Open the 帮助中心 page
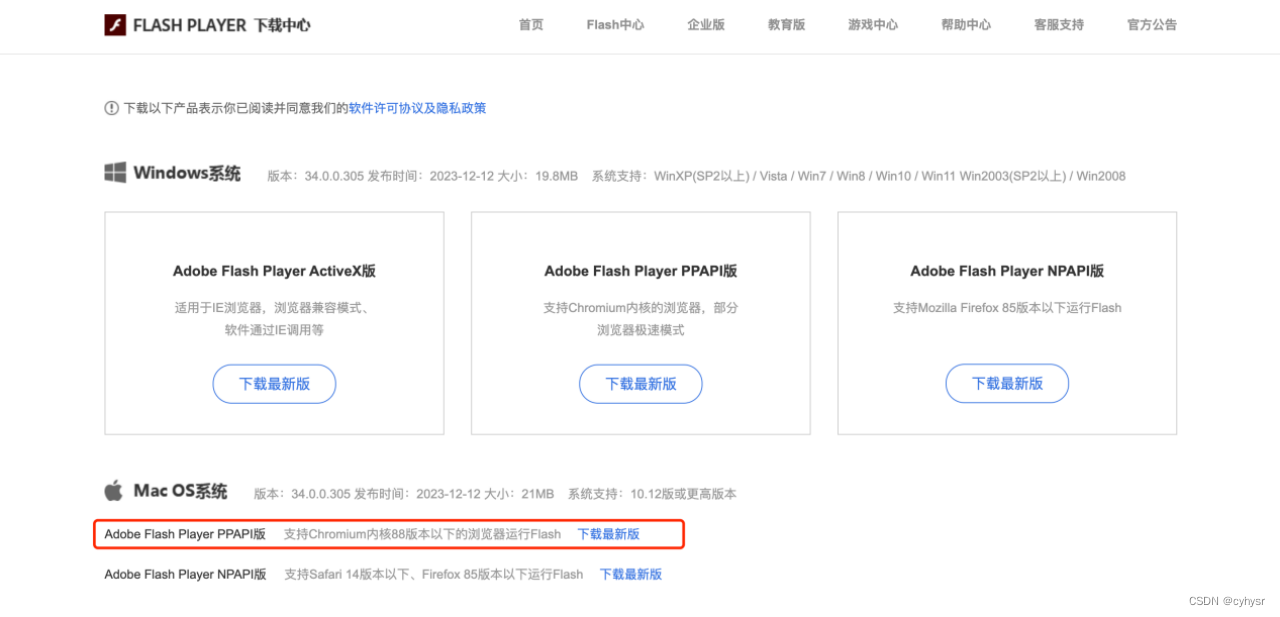 [x=966, y=24]
